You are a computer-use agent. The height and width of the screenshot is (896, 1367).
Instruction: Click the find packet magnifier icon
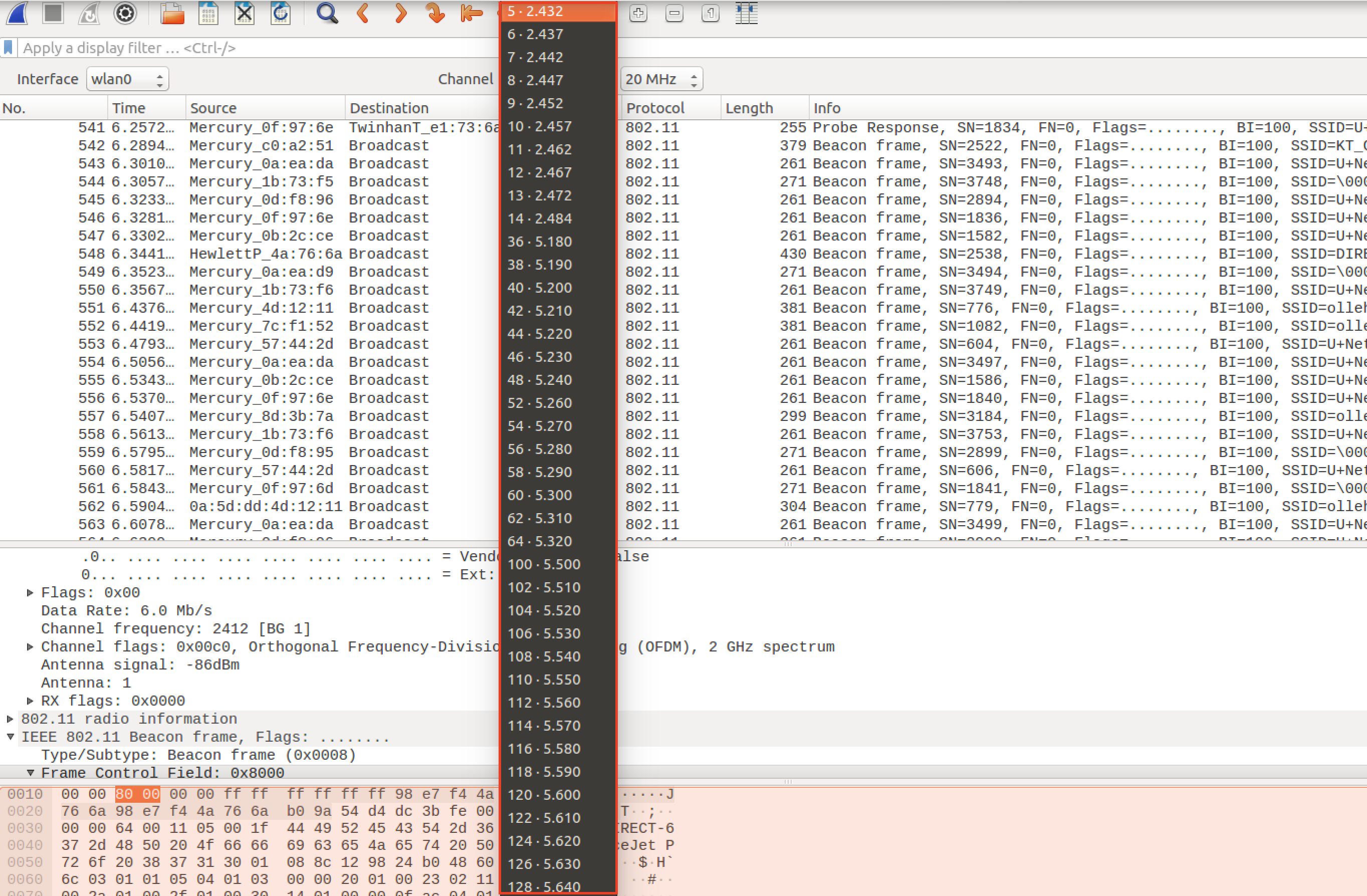click(327, 13)
